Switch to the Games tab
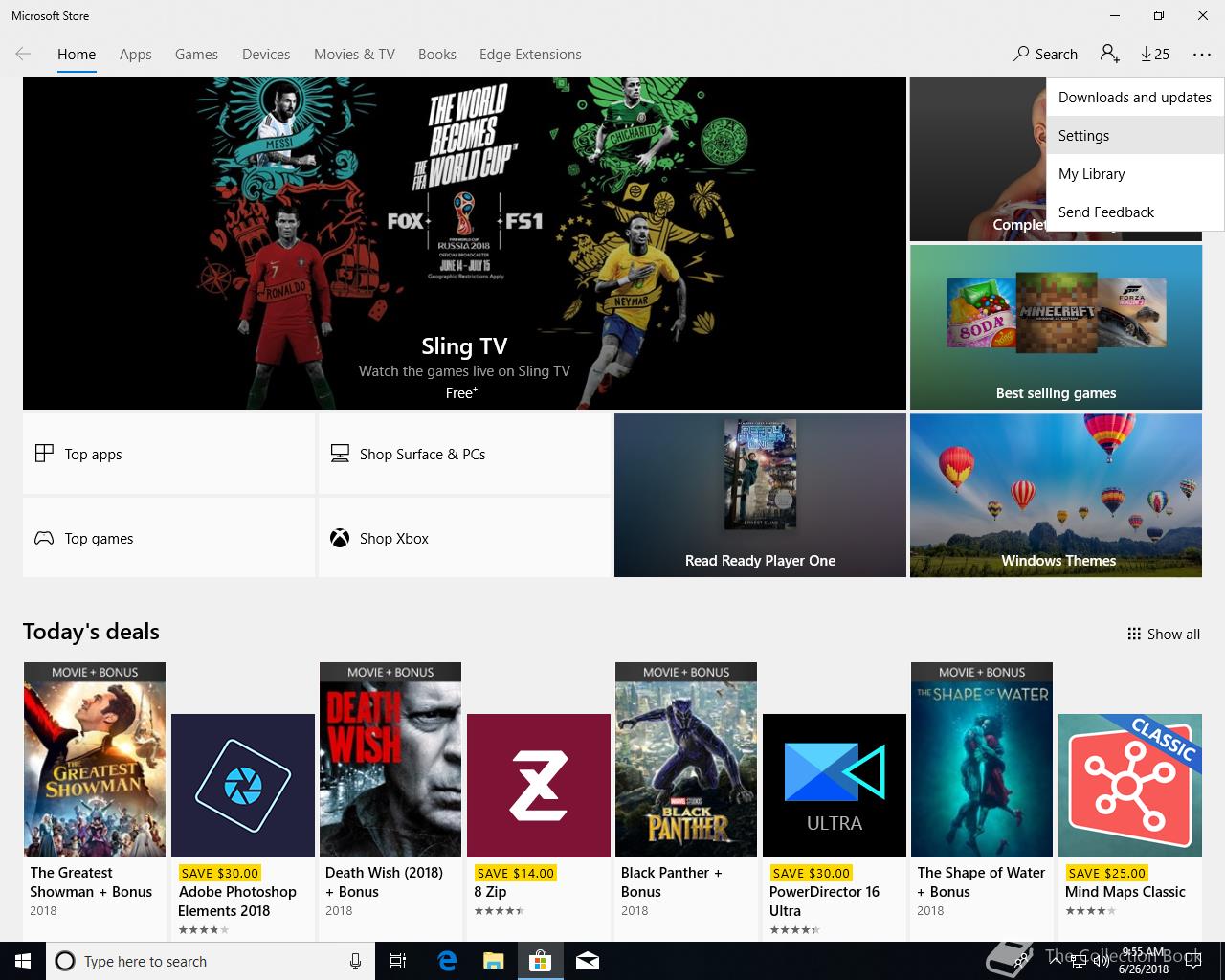 (196, 55)
